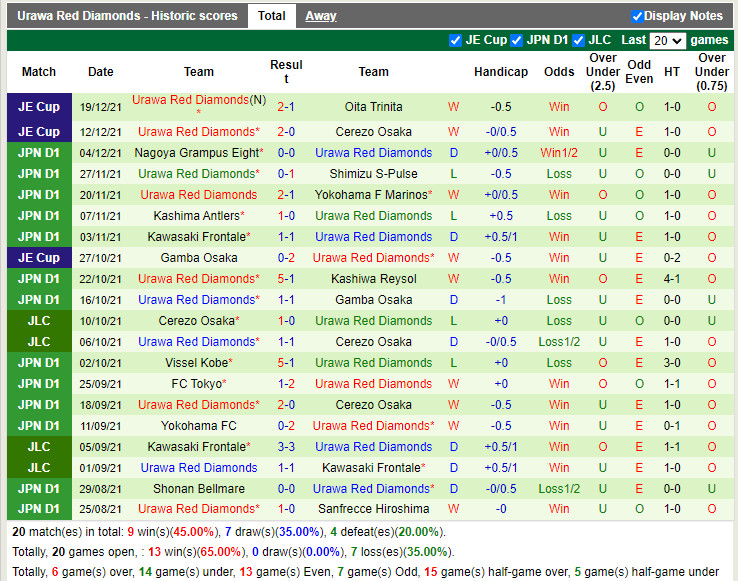This screenshot has height=581, width=738.
Task: Toggle the Display Notes checkbox
Action: pos(637,16)
